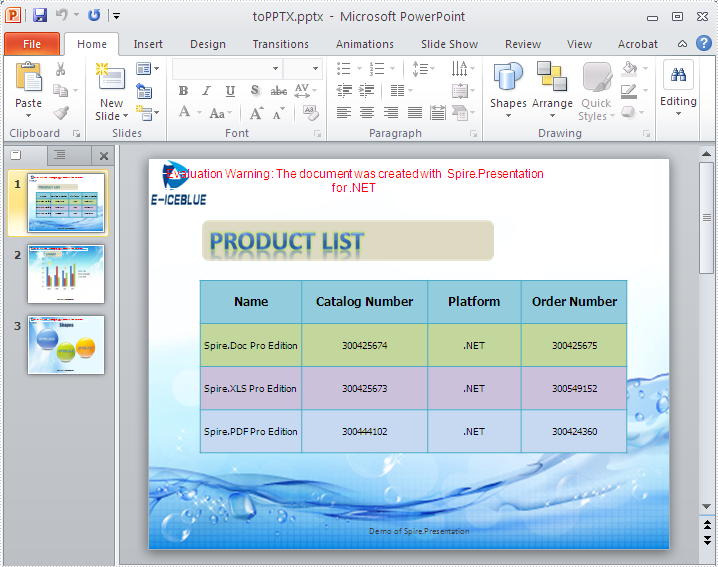
Task: Open the Numbering dropdown arrow
Action: click(392, 69)
